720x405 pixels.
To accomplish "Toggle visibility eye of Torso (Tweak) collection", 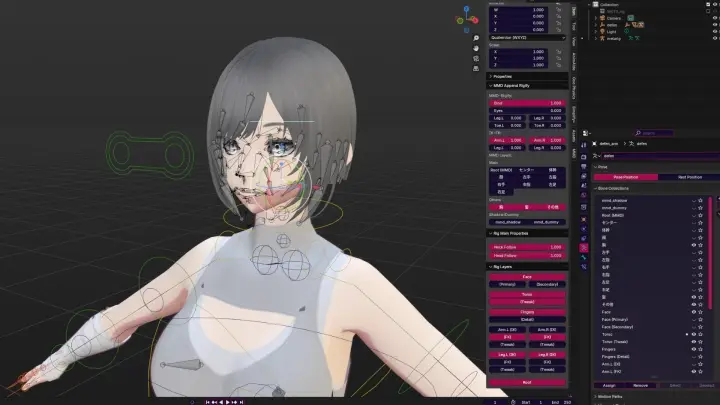I will click(694, 342).
